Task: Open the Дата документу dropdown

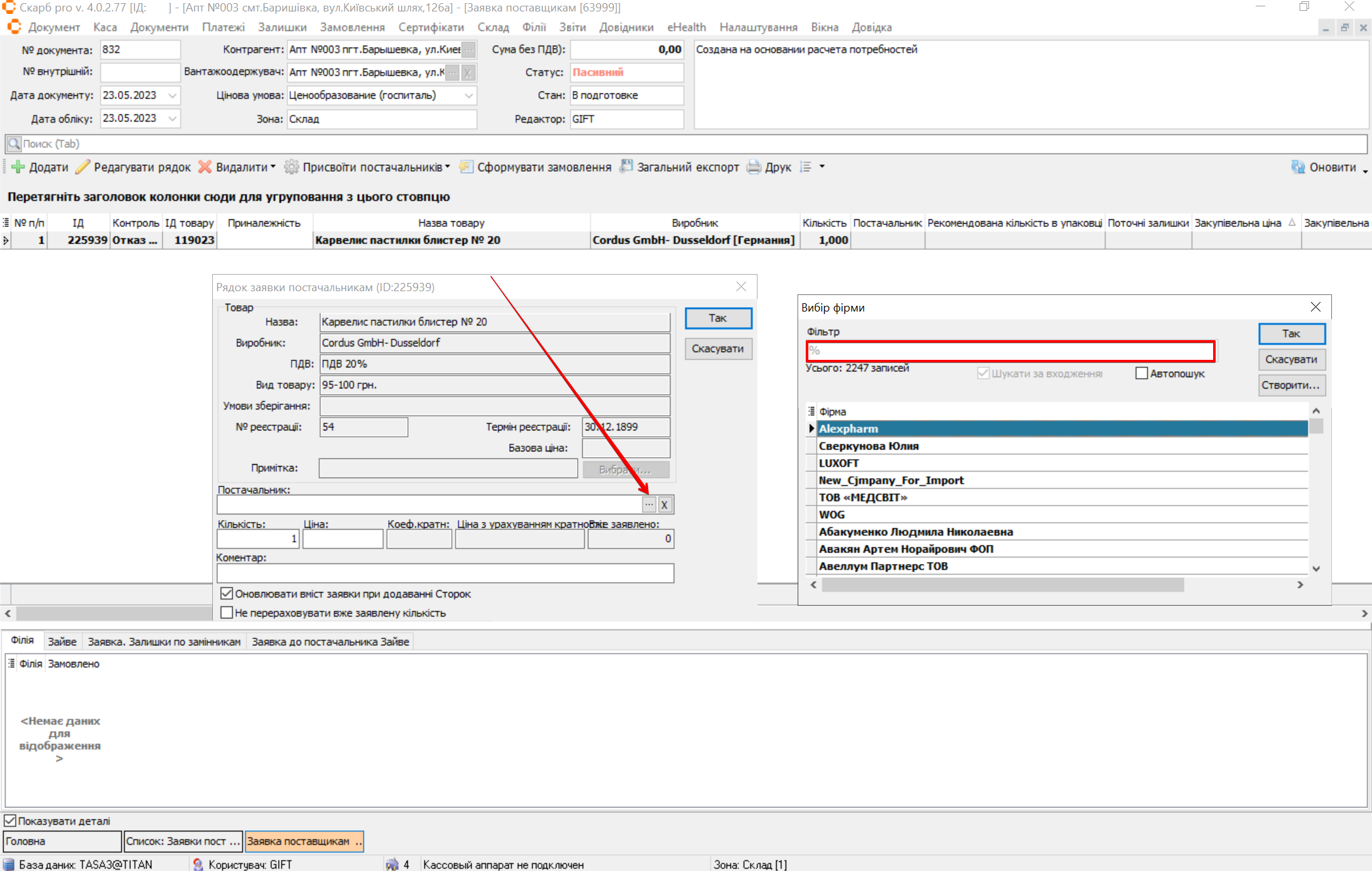Action: 173,95
